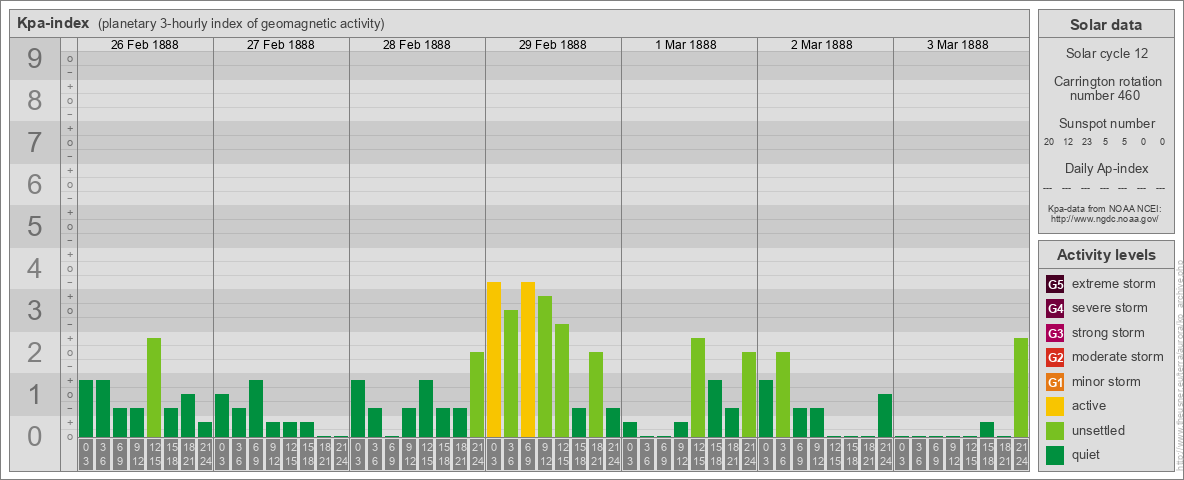Click the 'strong storm' legend label
The width and height of the screenshot is (1184, 480).
click(1108, 332)
